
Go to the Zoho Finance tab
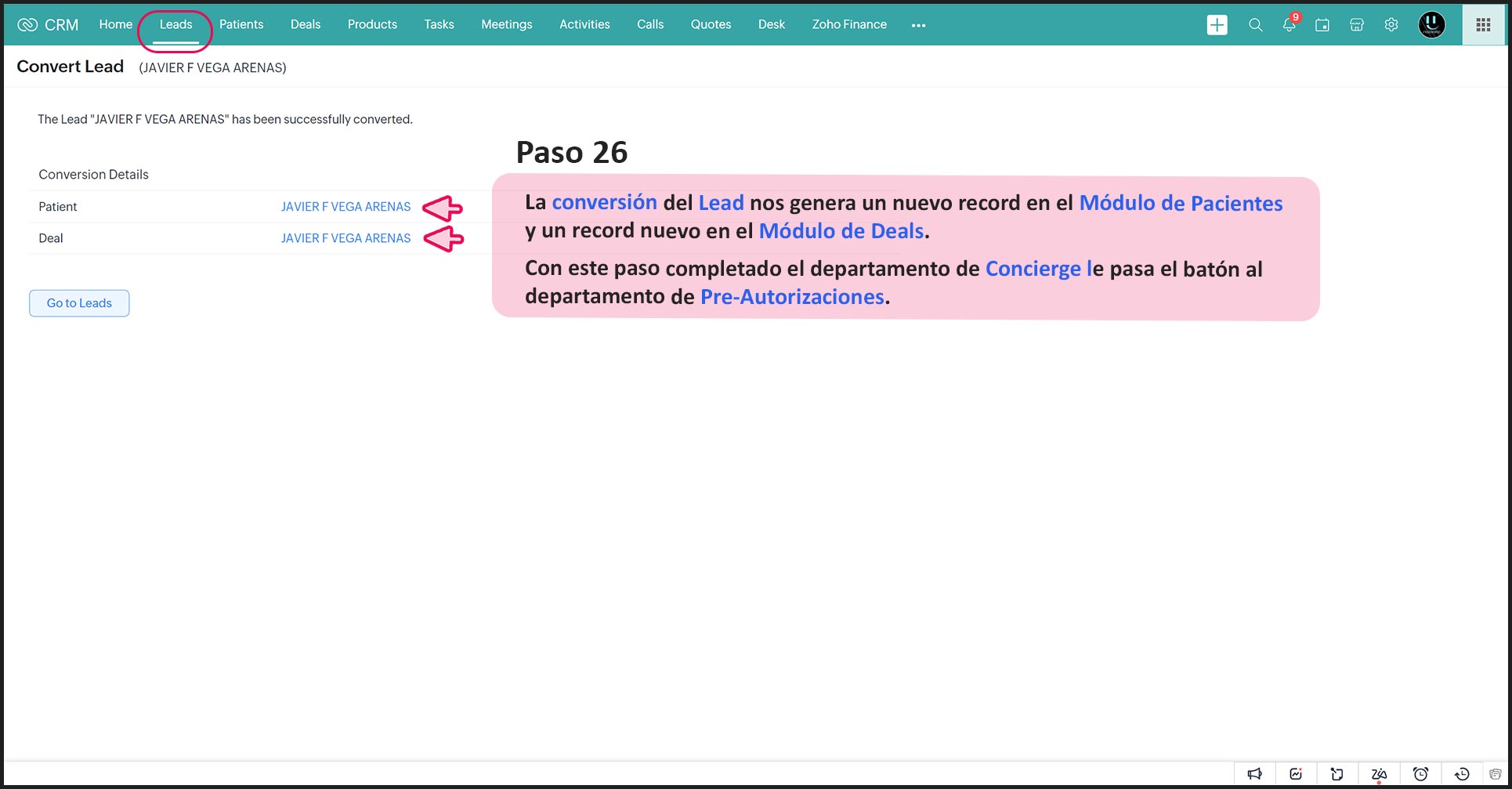click(849, 24)
